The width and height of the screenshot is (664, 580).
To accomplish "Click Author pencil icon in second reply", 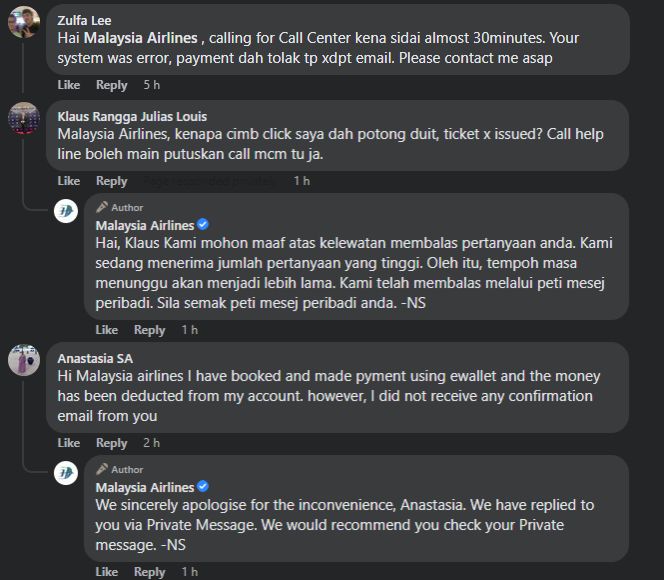I will tap(102, 469).
